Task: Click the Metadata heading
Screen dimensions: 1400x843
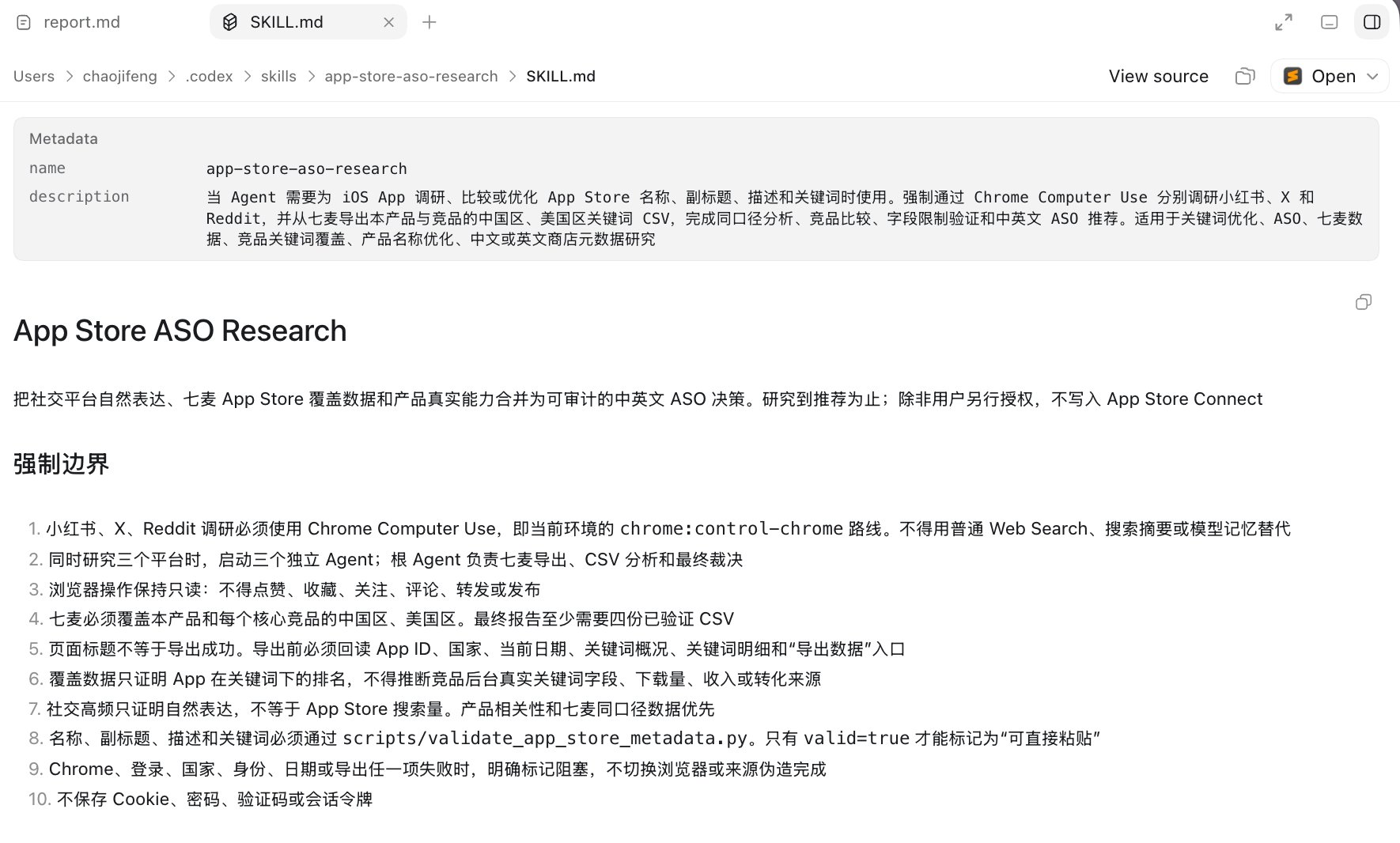Action: 63,138
